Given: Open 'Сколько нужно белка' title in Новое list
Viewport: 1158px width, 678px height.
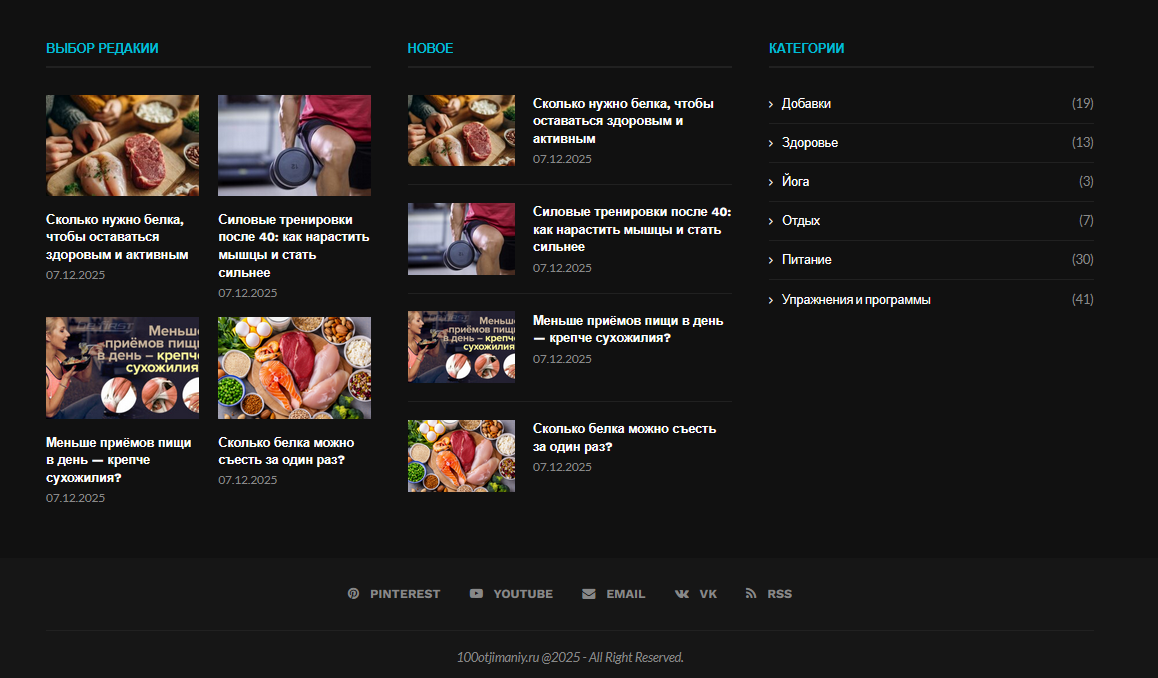Looking at the screenshot, I should [x=623, y=121].
